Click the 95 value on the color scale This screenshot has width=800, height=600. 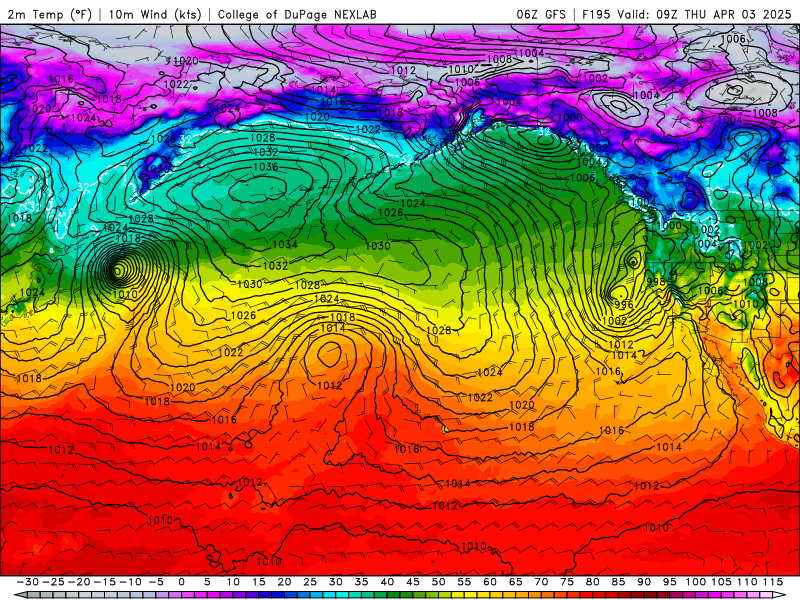click(669, 582)
